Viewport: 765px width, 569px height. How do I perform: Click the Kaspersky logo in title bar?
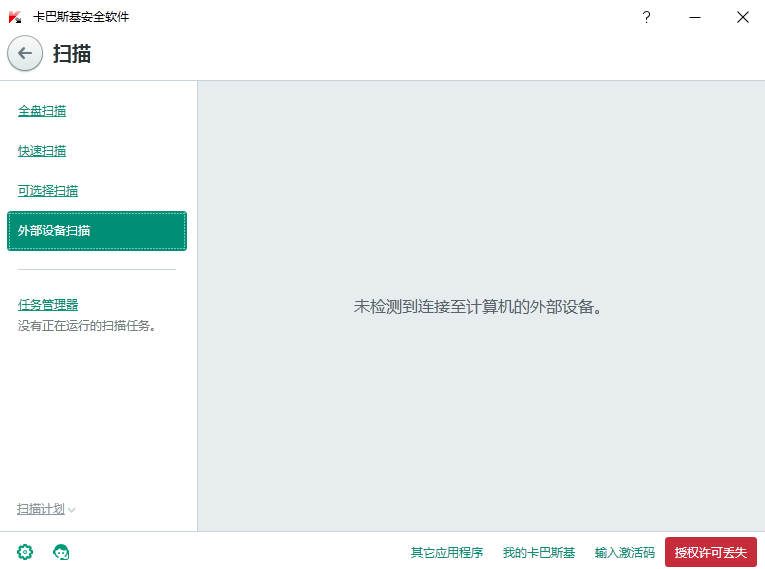[15, 17]
